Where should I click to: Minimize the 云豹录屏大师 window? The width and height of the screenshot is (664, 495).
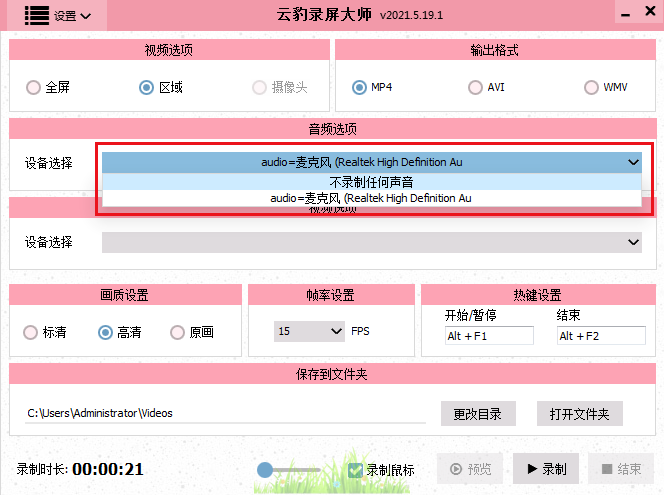[625, 14]
